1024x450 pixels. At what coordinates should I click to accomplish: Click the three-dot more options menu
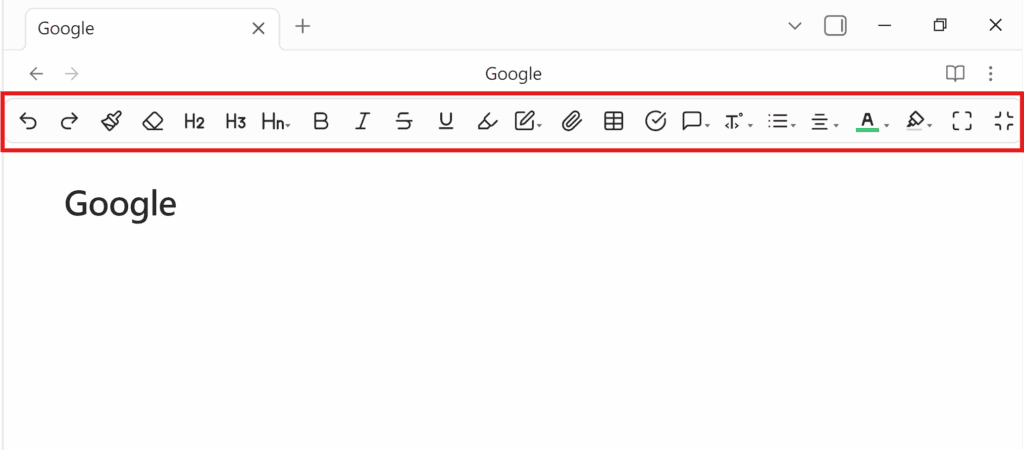[x=990, y=73]
